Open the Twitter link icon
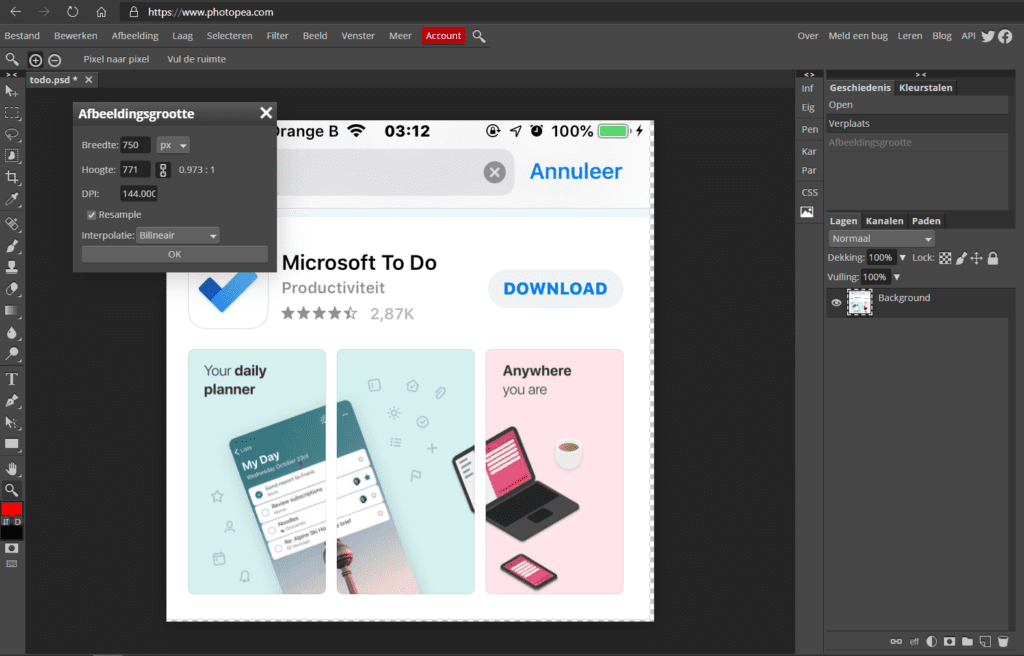Viewport: 1024px width, 656px height. 988,37
